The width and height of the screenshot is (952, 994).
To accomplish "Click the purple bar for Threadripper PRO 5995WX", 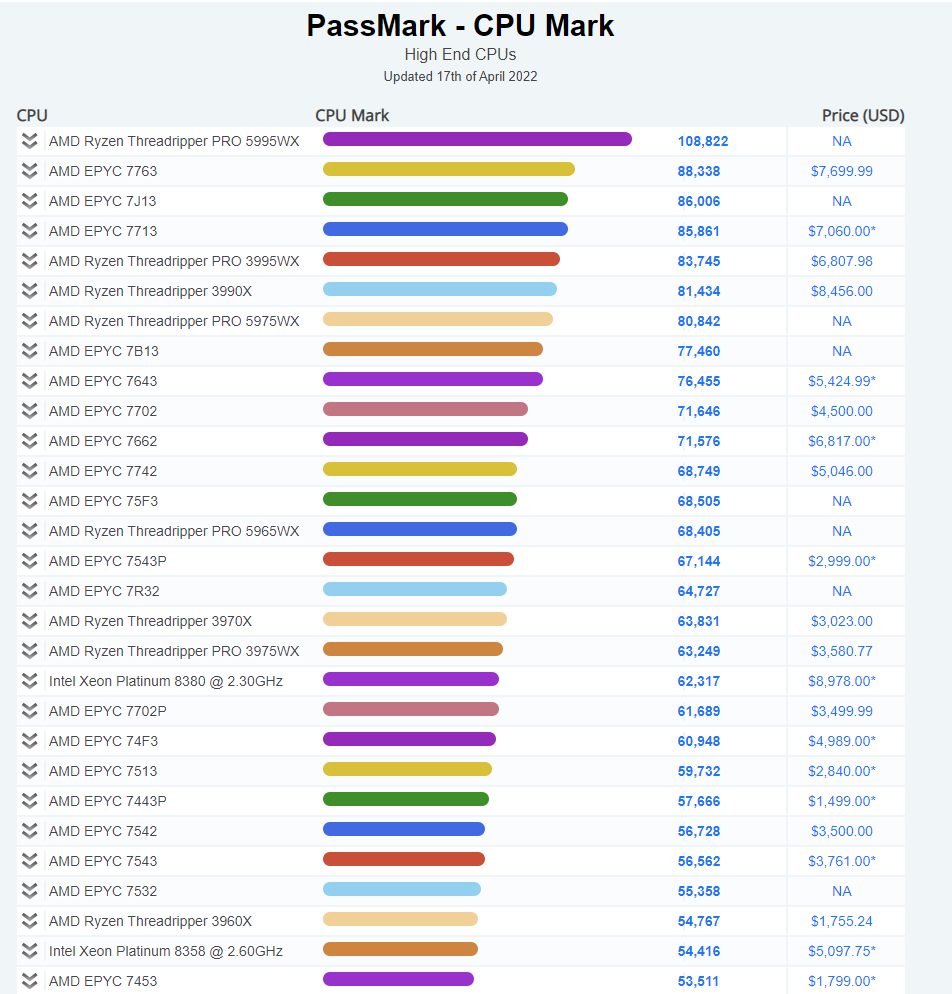I will [x=477, y=139].
